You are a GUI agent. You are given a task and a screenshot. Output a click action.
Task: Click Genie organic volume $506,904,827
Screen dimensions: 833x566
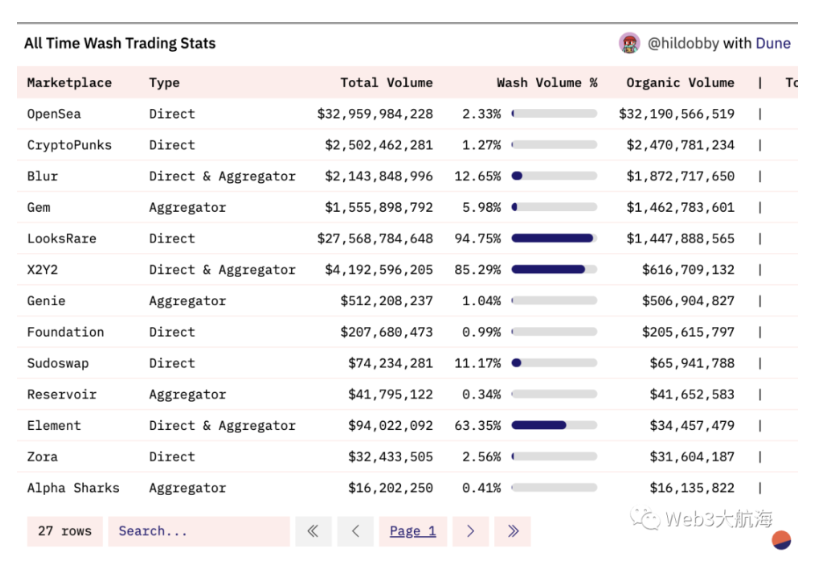pyautogui.click(x=688, y=301)
